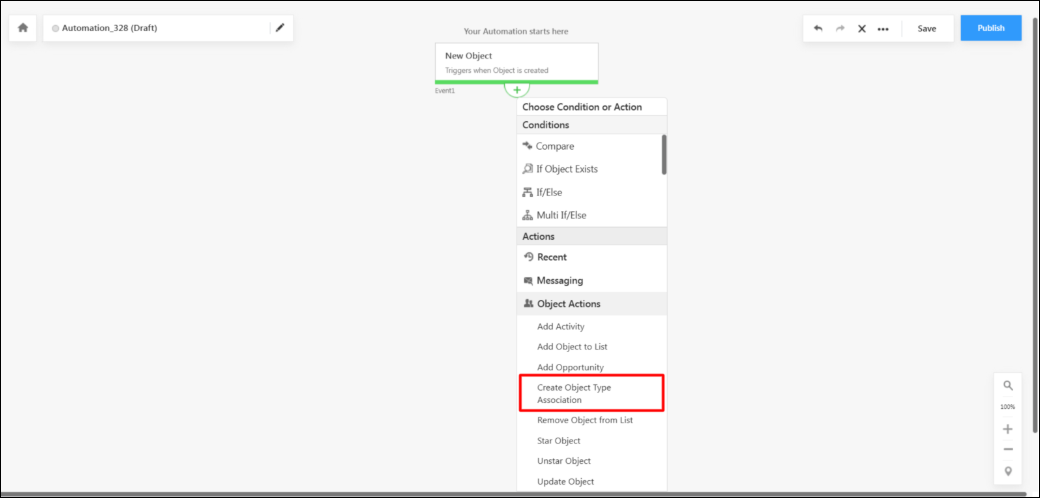Click the blue Publish button
Image resolution: width=1040 pixels, height=498 pixels.
pyautogui.click(x=990, y=28)
